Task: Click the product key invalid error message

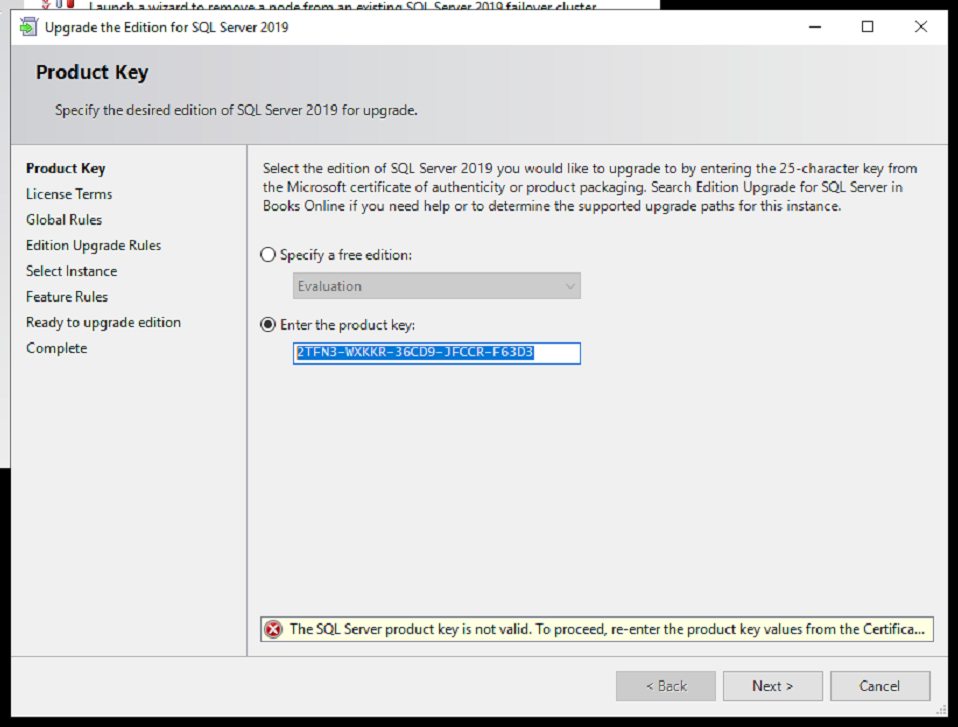Action: click(608, 629)
